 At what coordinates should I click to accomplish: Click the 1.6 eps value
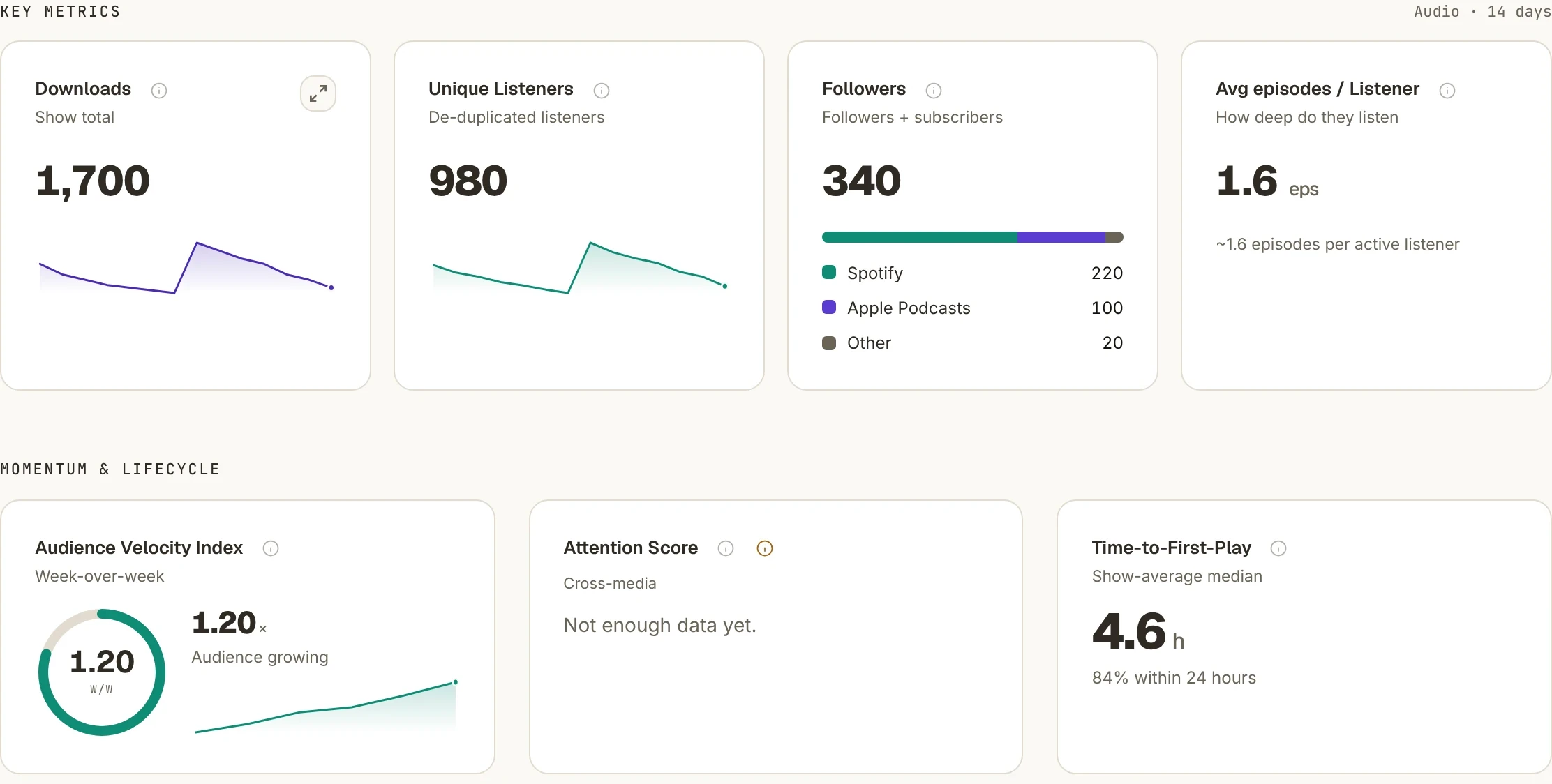coord(1267,181)
